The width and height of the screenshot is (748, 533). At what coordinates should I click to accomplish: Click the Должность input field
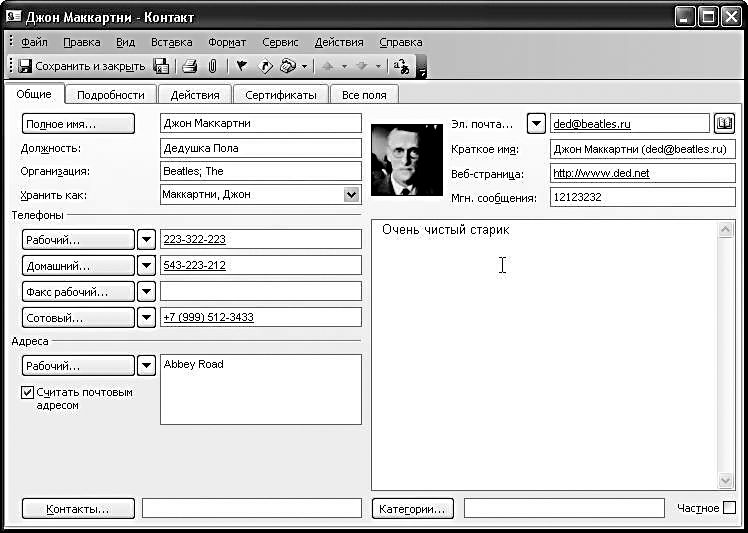point(260,148)
